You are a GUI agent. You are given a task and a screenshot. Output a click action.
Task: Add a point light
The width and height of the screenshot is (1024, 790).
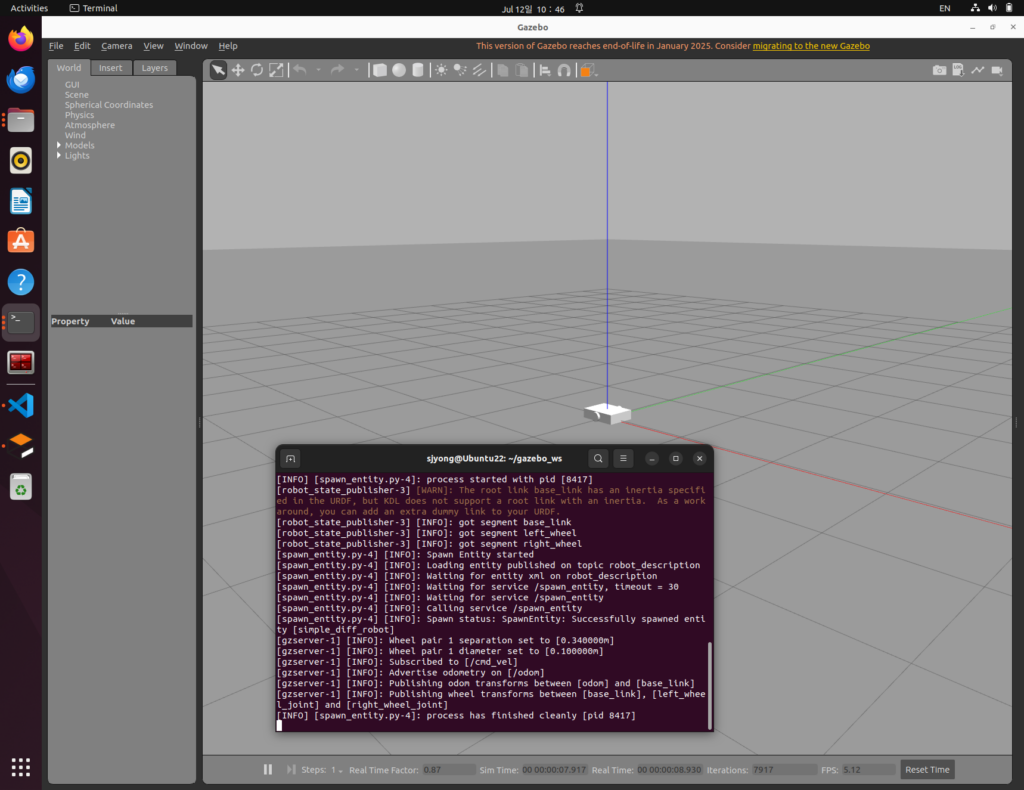tap(441, 70)
